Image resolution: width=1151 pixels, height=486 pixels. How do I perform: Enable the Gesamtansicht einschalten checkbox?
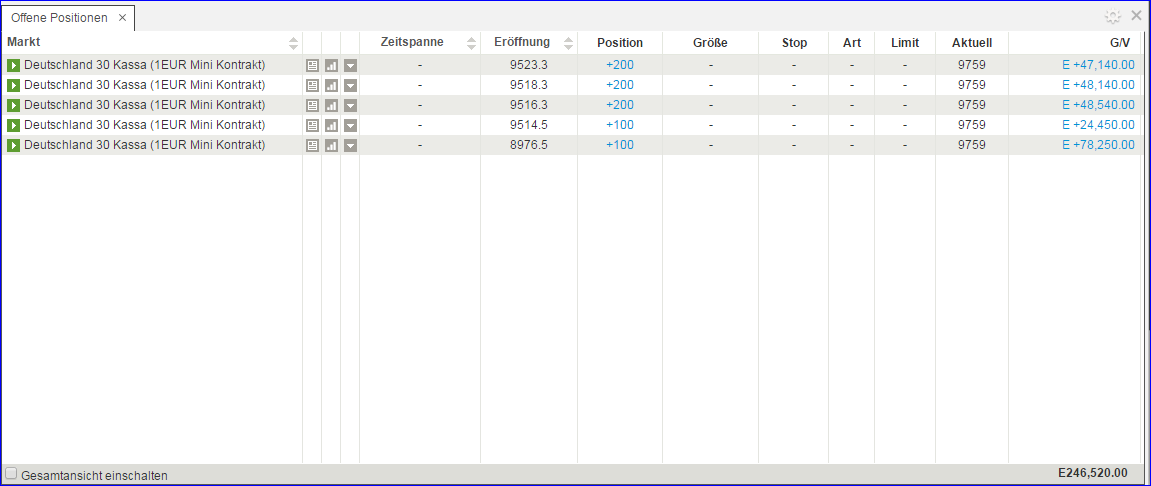(11, 474)
